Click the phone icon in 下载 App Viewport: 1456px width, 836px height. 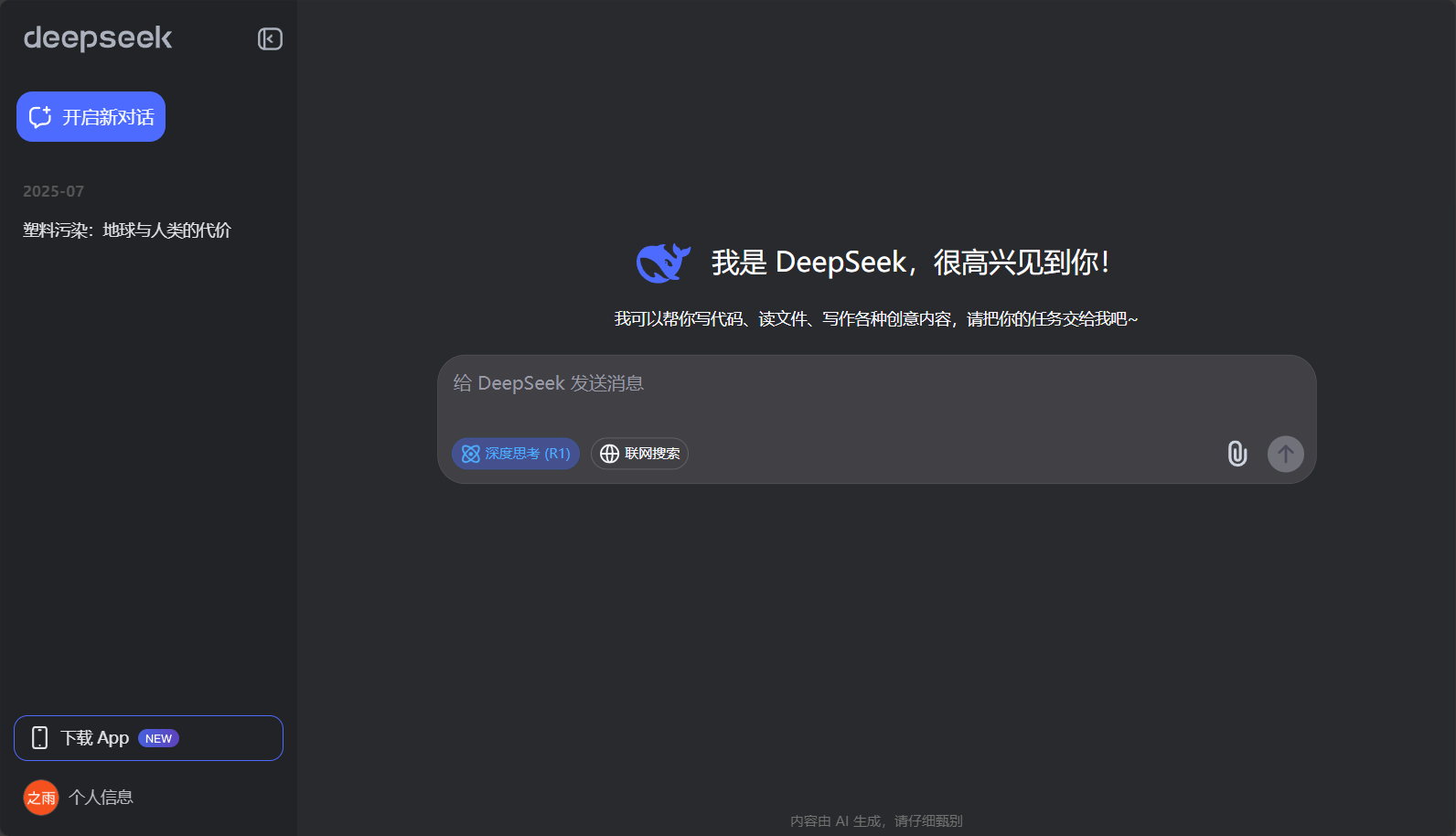(x=39, y=738)
